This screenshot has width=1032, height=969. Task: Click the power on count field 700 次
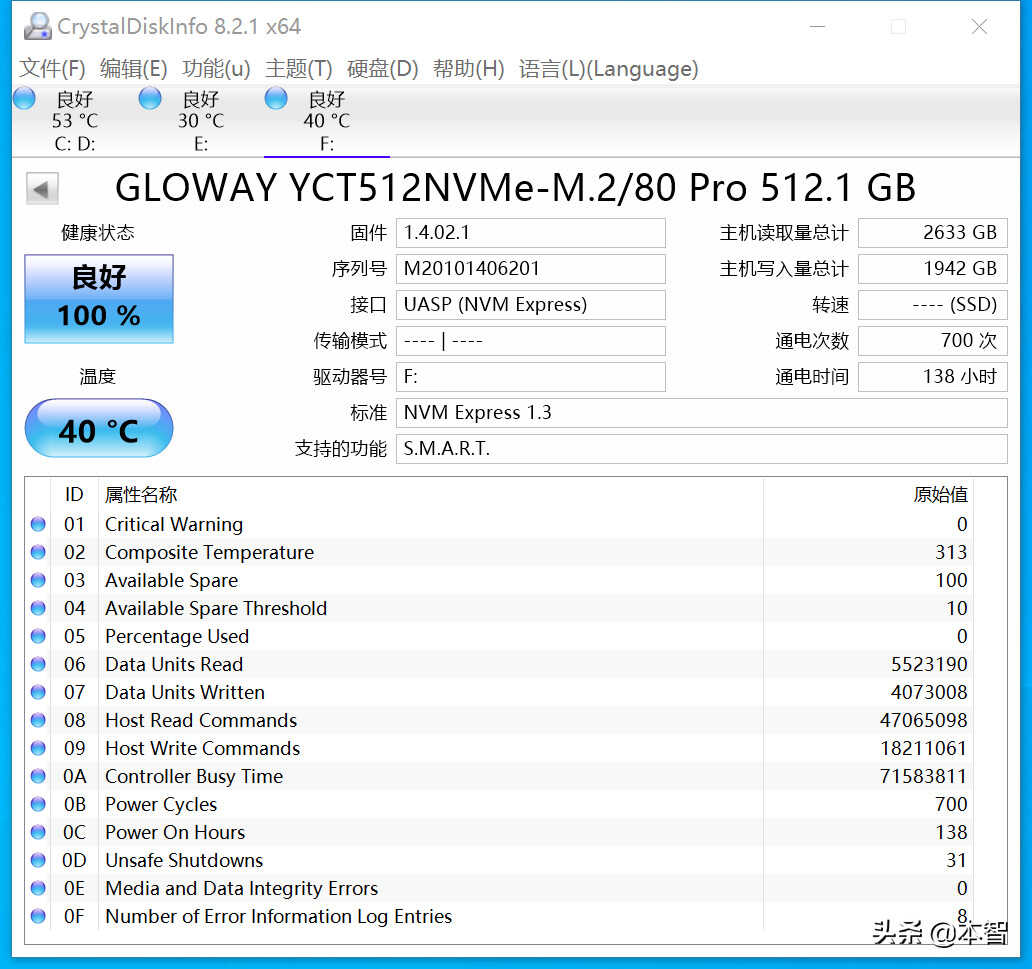pos(933,341)
